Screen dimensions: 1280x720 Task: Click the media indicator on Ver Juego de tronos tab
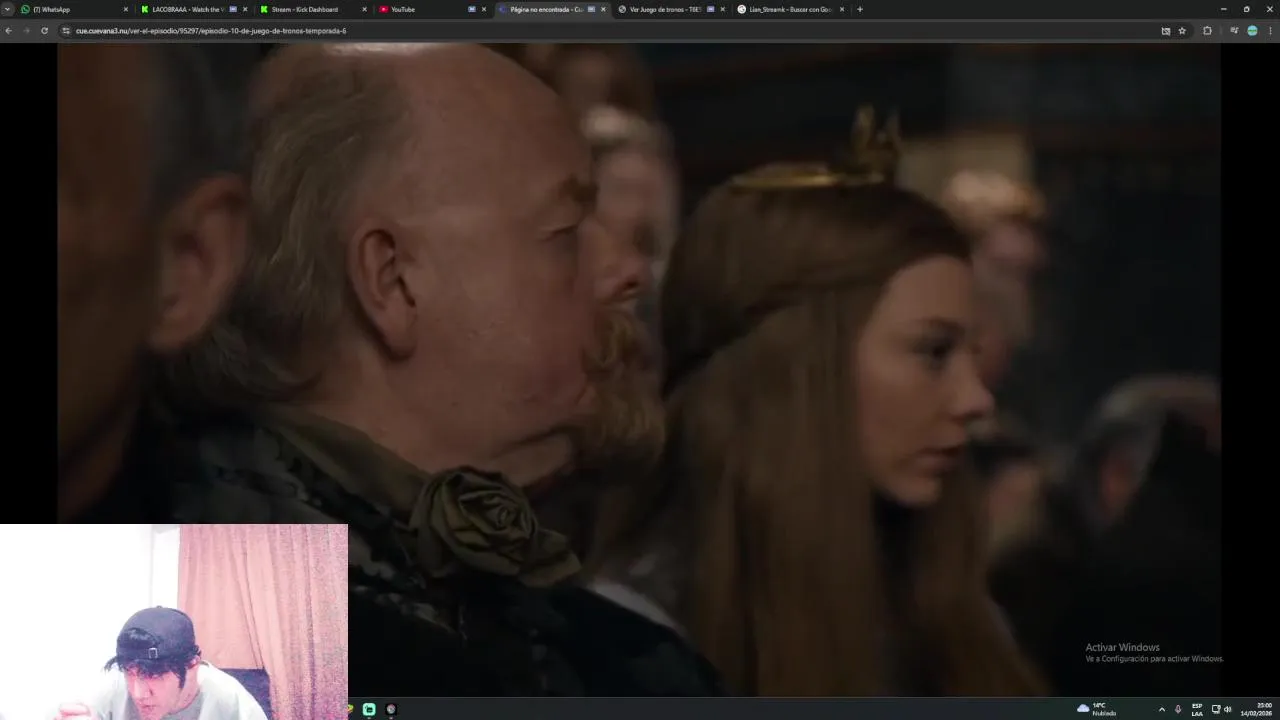pyautogui.click(x=711, y=9)
